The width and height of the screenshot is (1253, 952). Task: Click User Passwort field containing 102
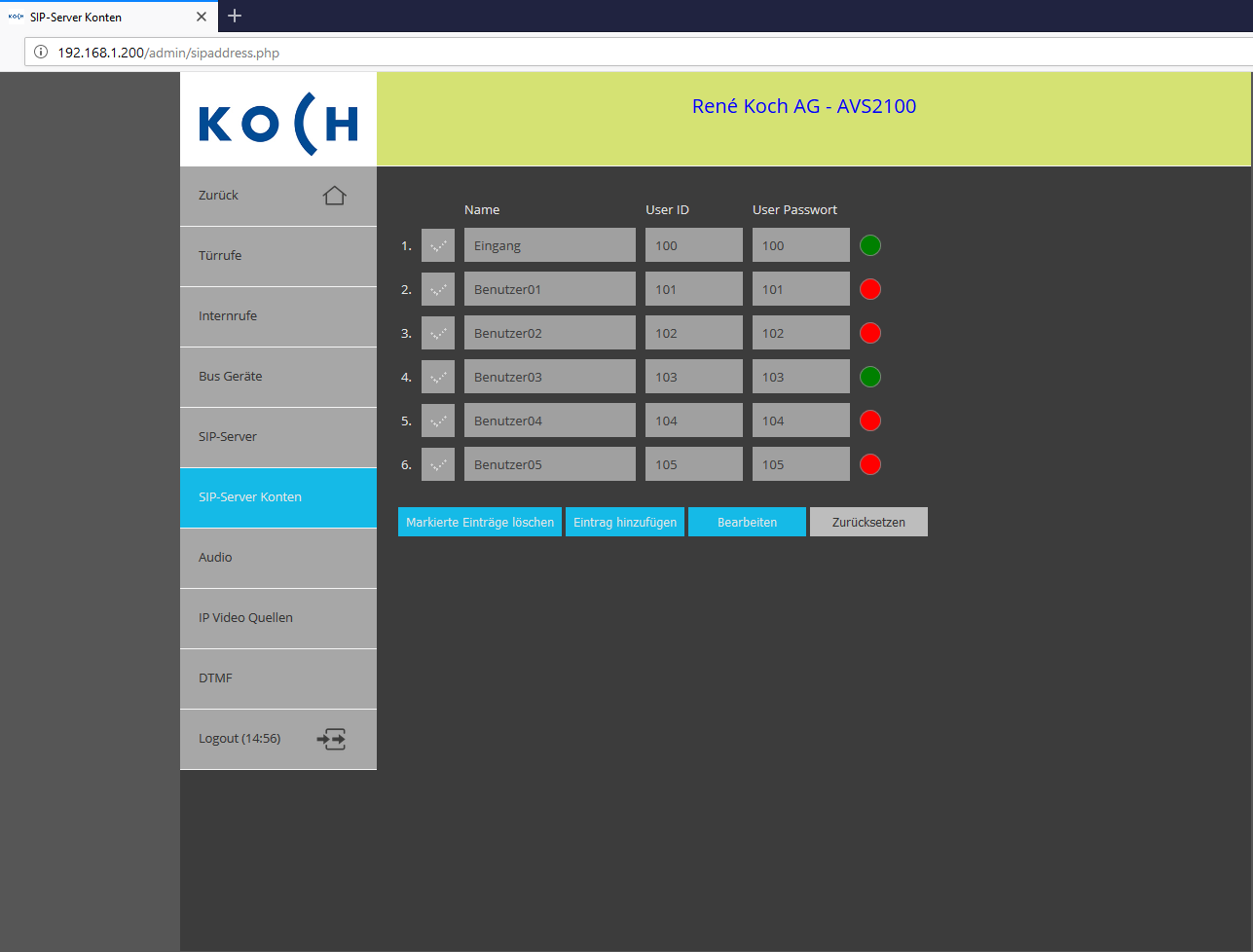coord(801,333)
